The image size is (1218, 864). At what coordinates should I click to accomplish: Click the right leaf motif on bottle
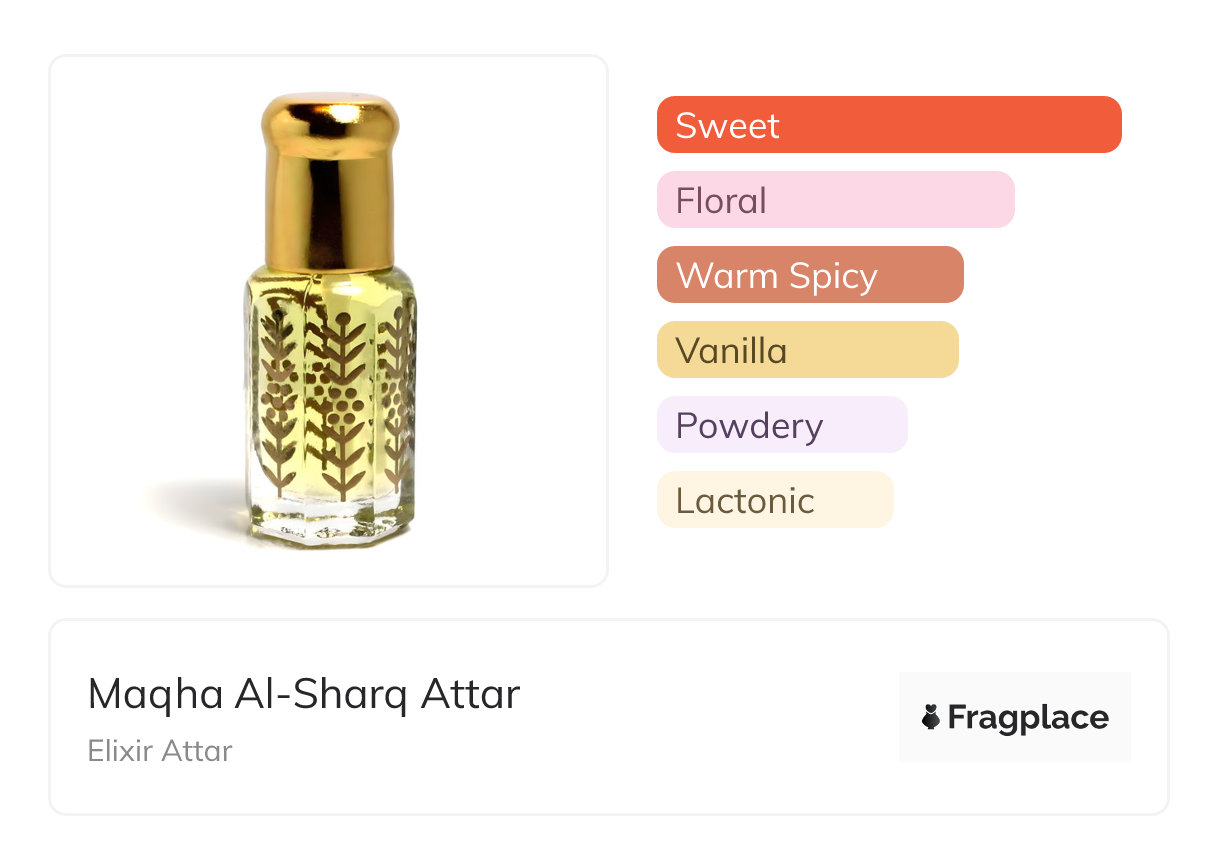click(398, 400)
